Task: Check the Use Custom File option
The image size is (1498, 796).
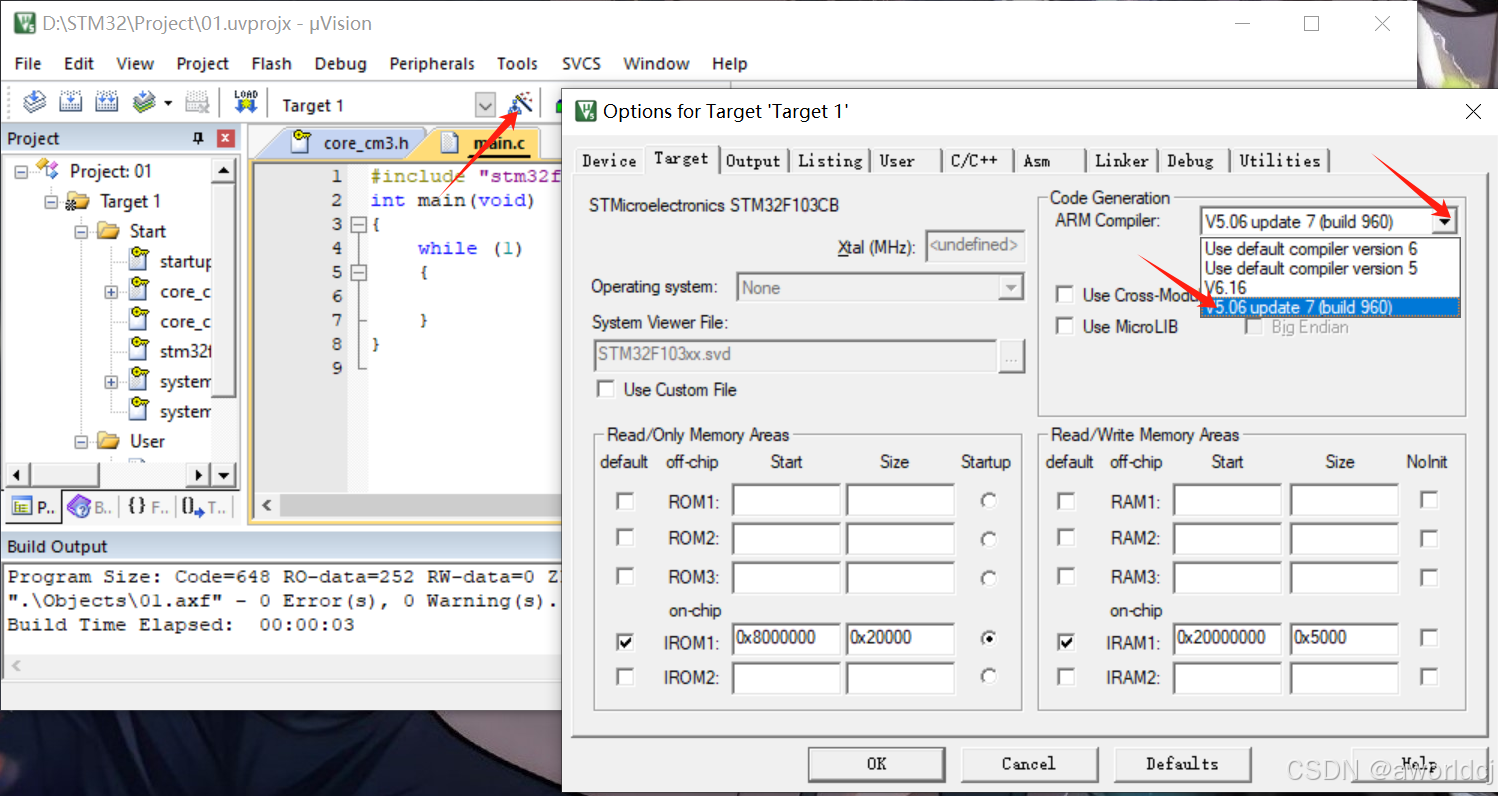Action: [x=605, y=389]
